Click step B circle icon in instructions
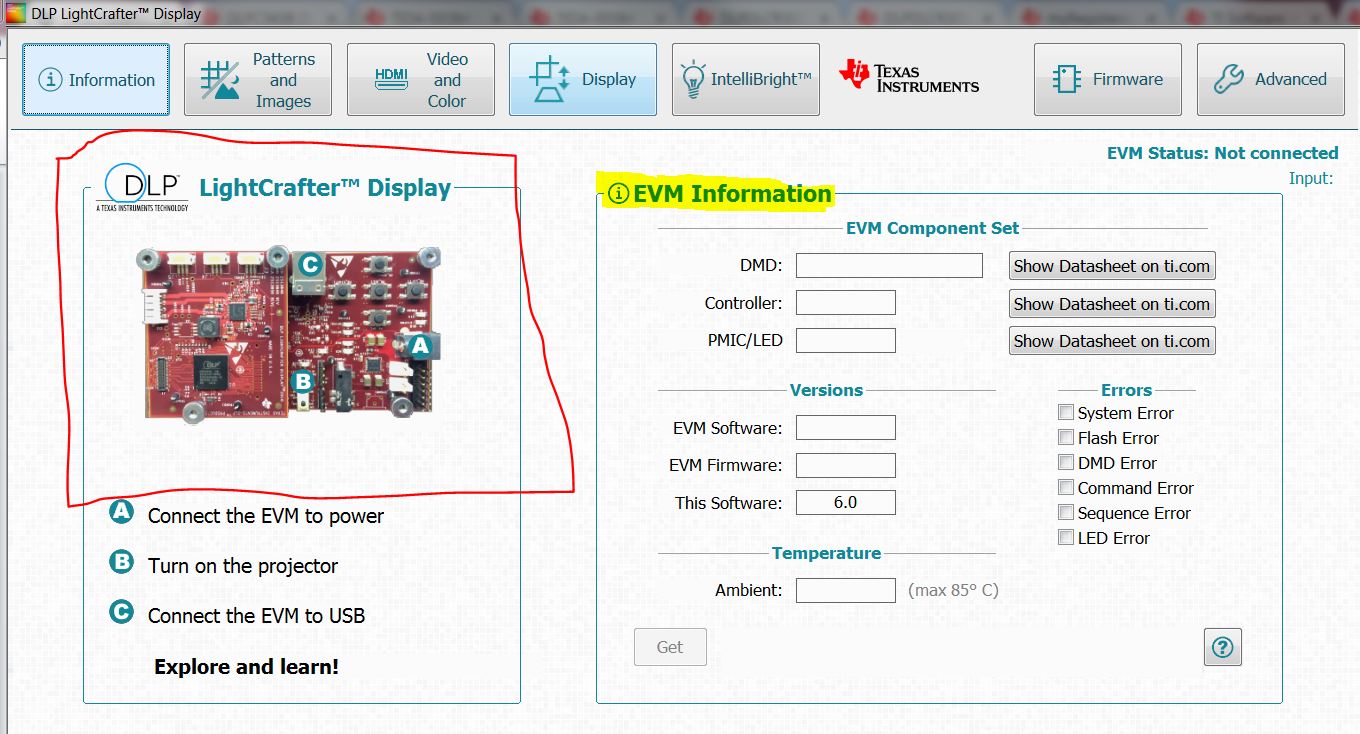The width and height of the screenshot is (1360, 734). (x=121, y=562)
